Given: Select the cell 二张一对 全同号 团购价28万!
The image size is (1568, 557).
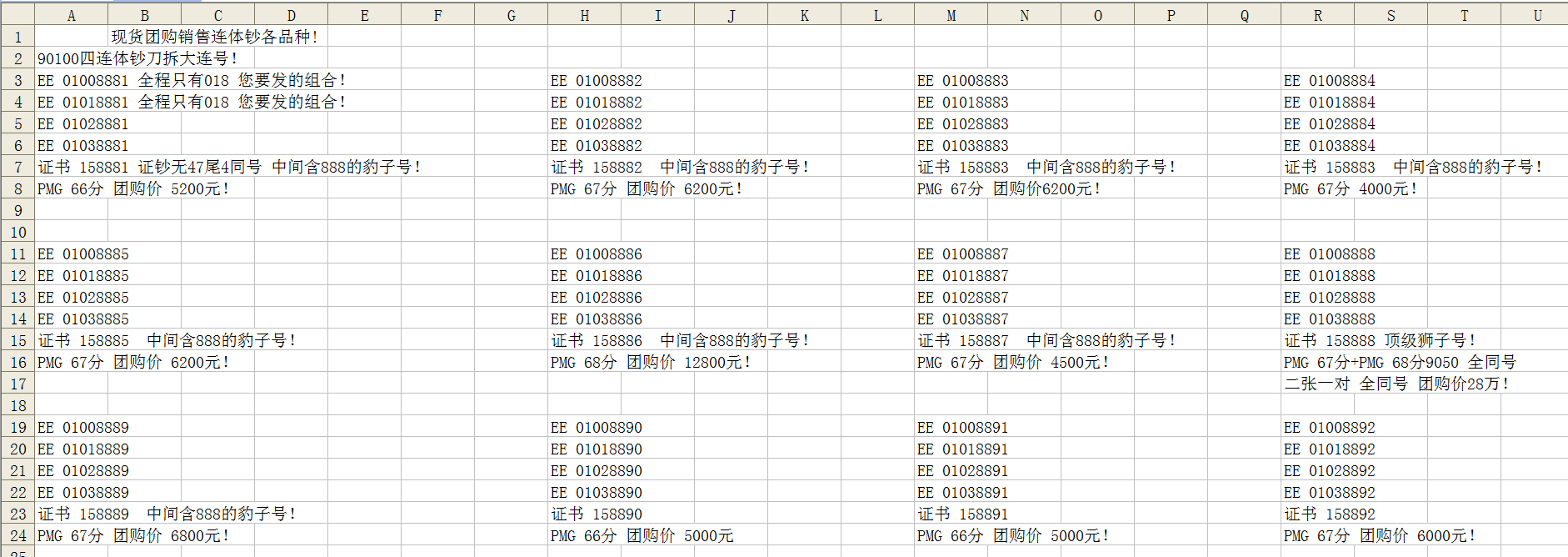Looking at the screenshot, I should (x=1317, y=384).
